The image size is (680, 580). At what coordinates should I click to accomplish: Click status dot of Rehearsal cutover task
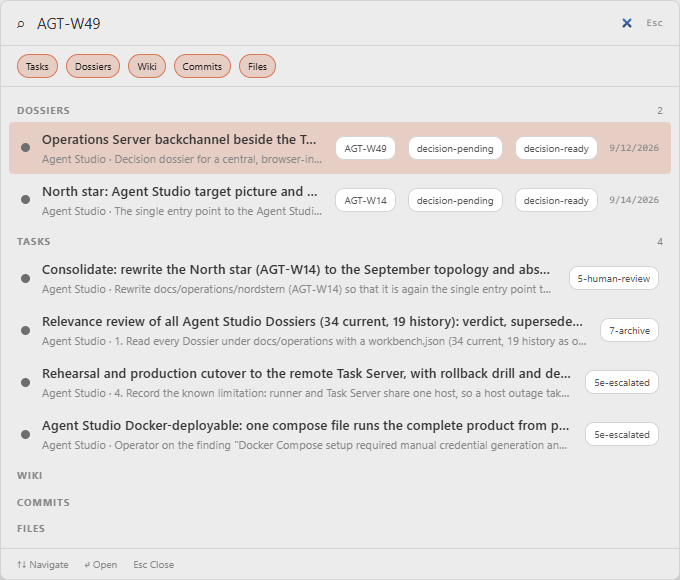26,382
